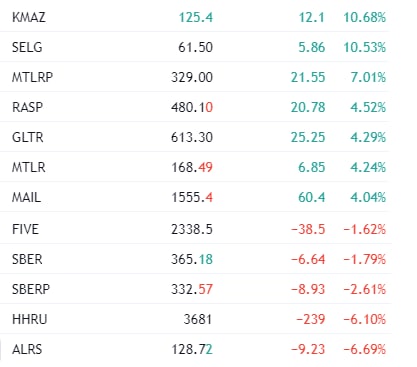Click MTLRP price 329.00
417x367 pixels.
(192, 77)
